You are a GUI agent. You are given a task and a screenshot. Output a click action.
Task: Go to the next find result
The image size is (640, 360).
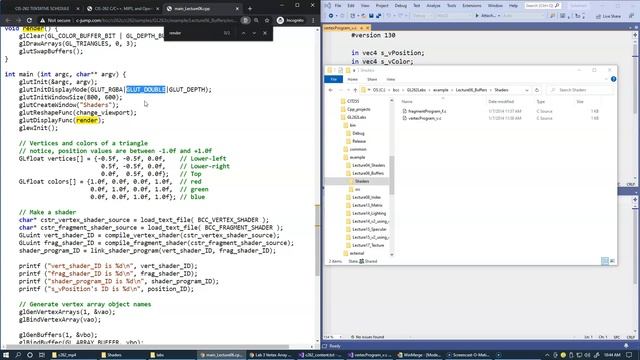pos(254,33)
